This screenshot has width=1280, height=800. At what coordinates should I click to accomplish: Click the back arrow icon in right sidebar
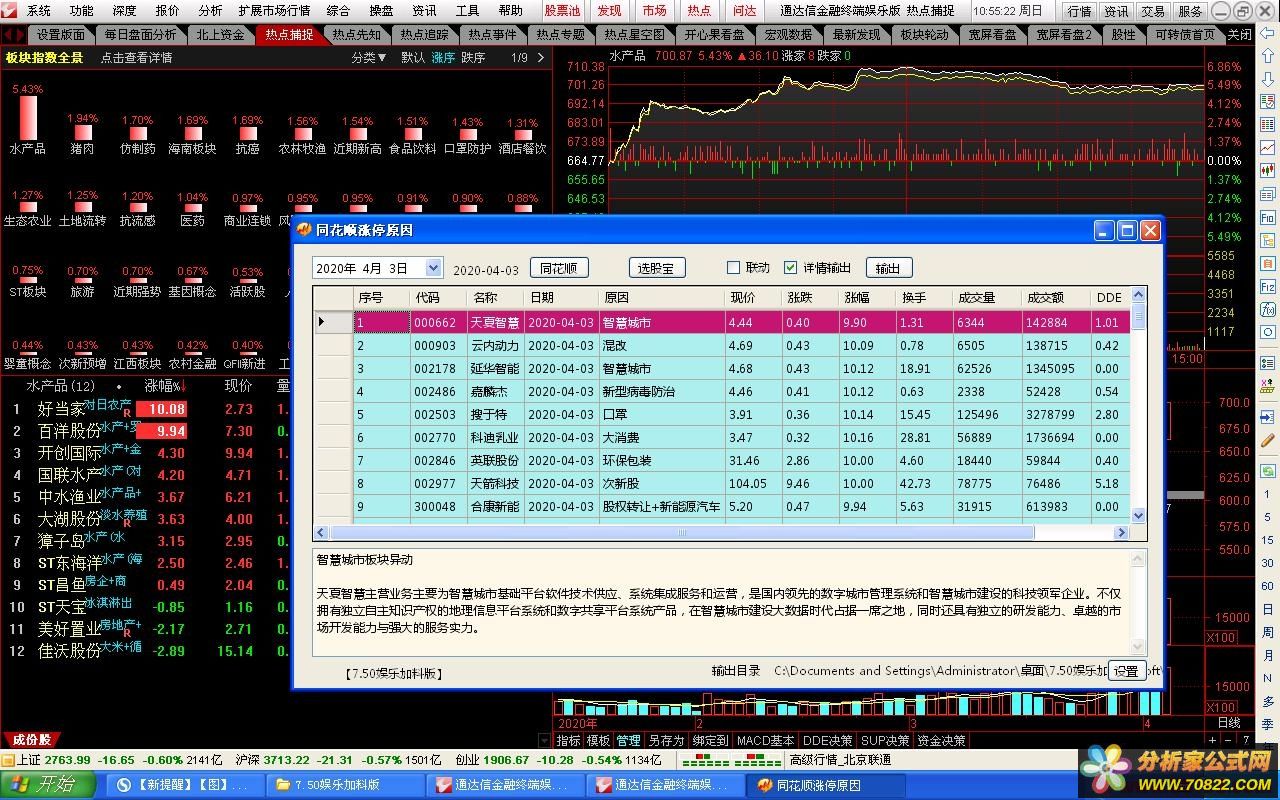coord(1267,33)
